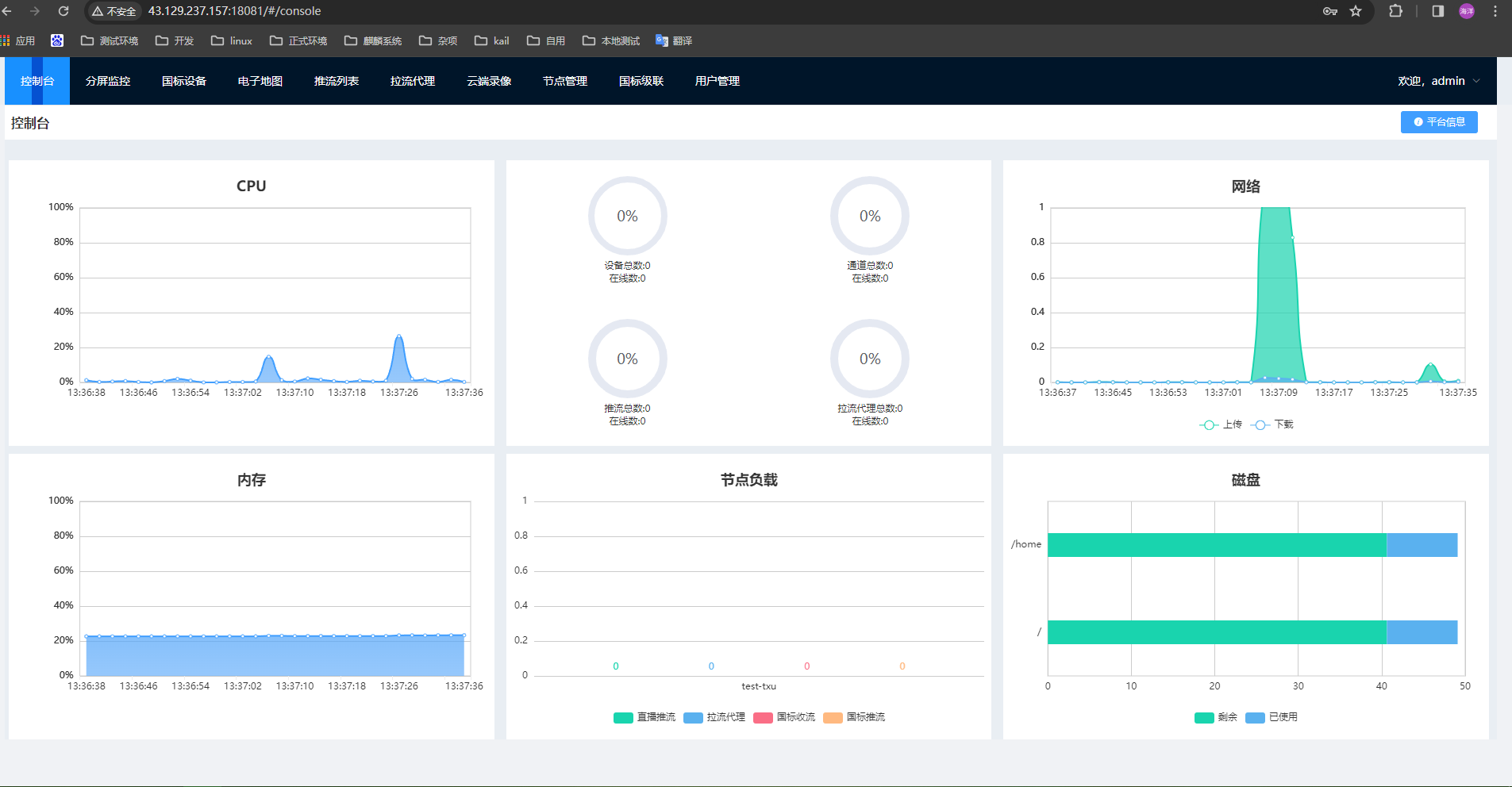This screenshot has height=787, width=1512.
Task: Open the 正式环境 bookmark folder
Action: (298, 40)
